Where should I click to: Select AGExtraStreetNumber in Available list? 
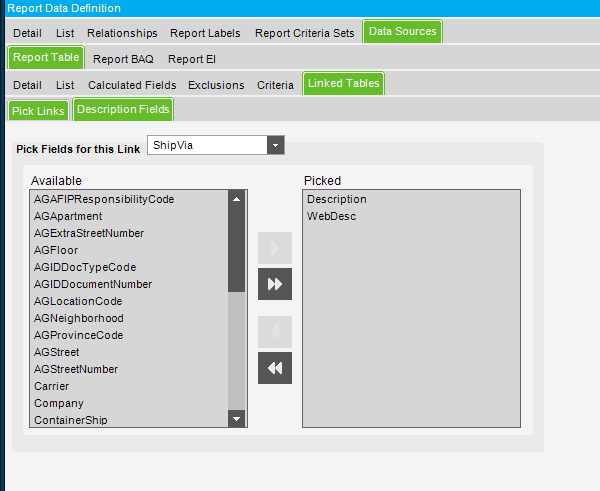pos(129,233)
